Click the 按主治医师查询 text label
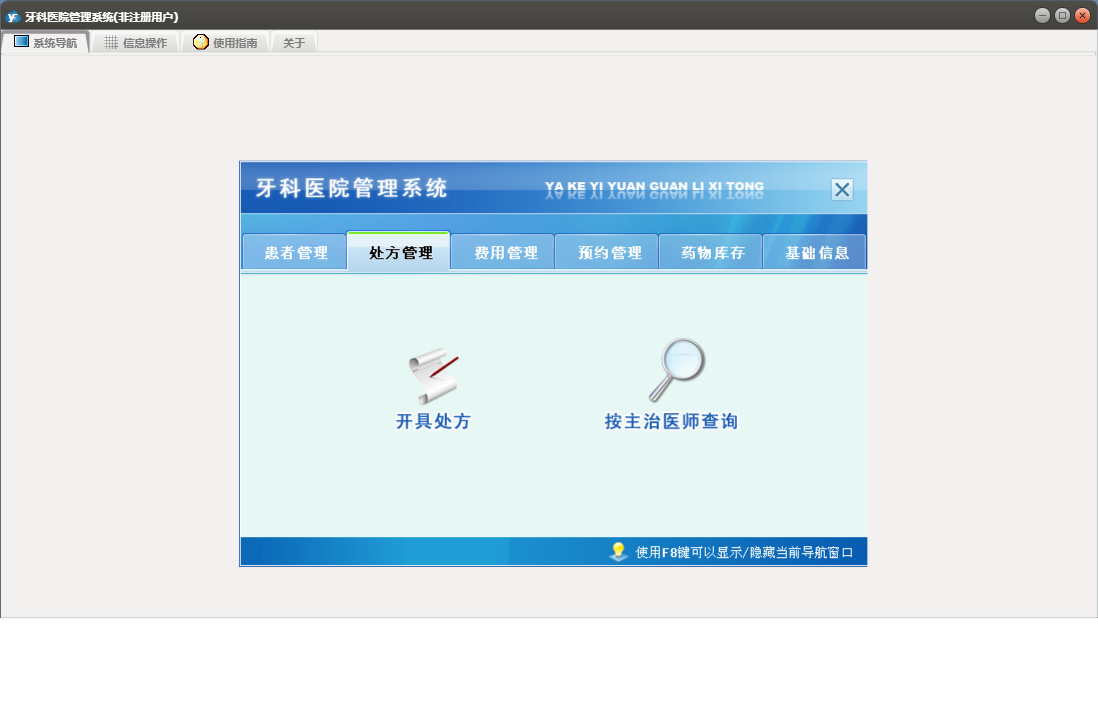The width and height of the screenshot is (1098, 713). point(671,422)
